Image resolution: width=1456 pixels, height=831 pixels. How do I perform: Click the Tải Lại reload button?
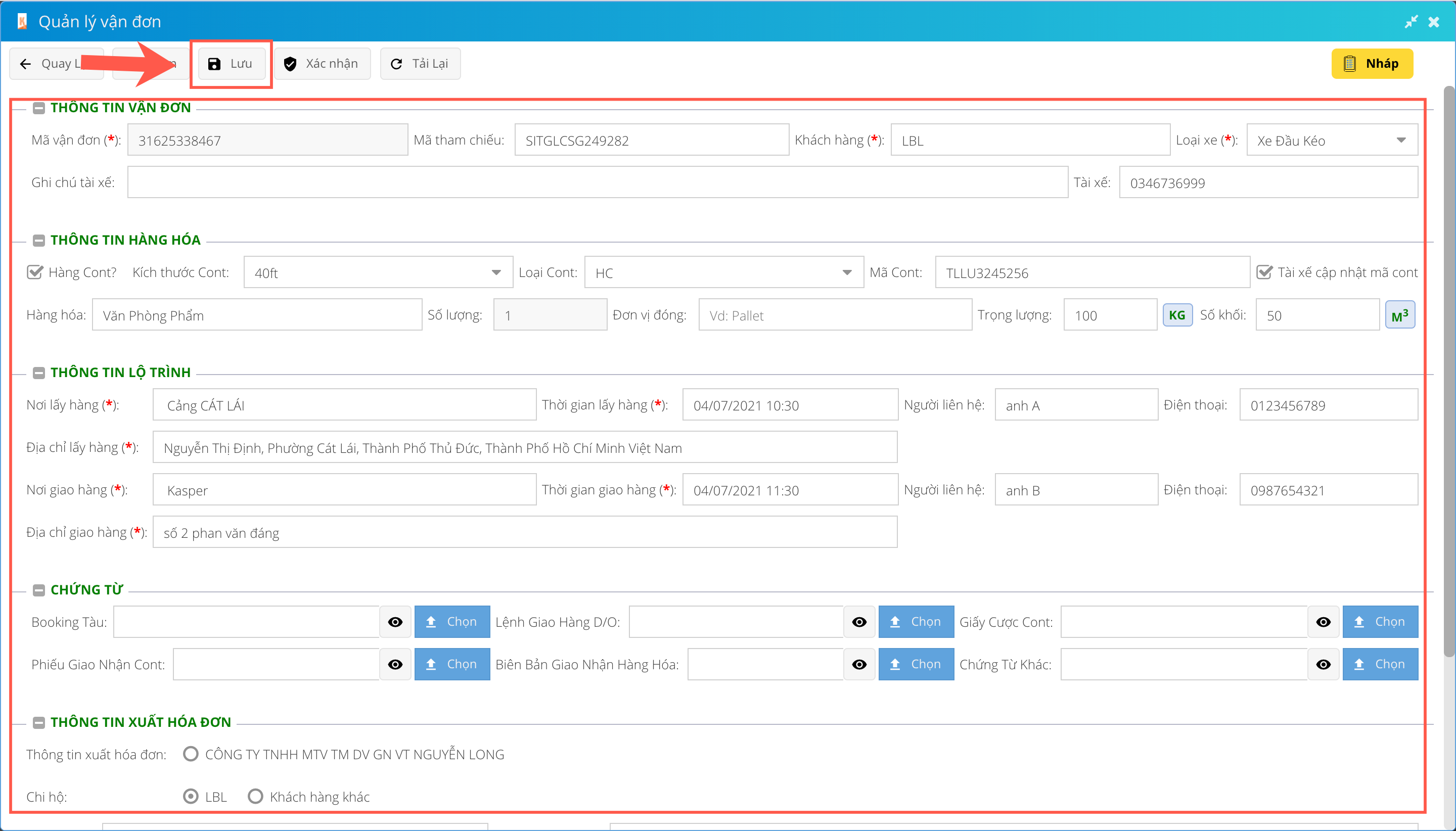[420, 63]
